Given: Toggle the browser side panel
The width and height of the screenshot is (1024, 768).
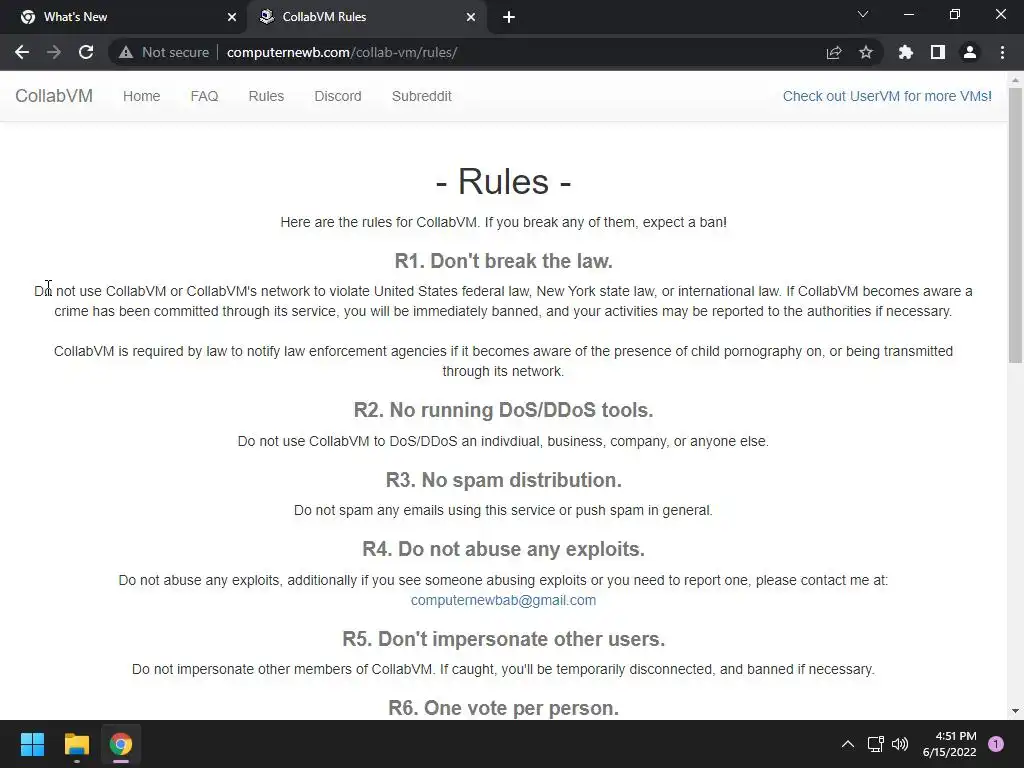Looking at the screenshot, I should [x=938, y=52].
